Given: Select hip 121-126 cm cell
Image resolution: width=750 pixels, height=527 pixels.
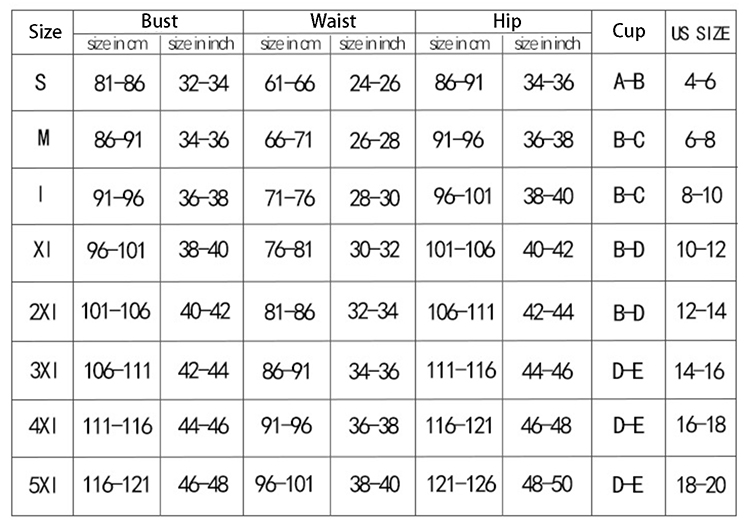Looking at the screenshot, I should (x=461, y=484).
